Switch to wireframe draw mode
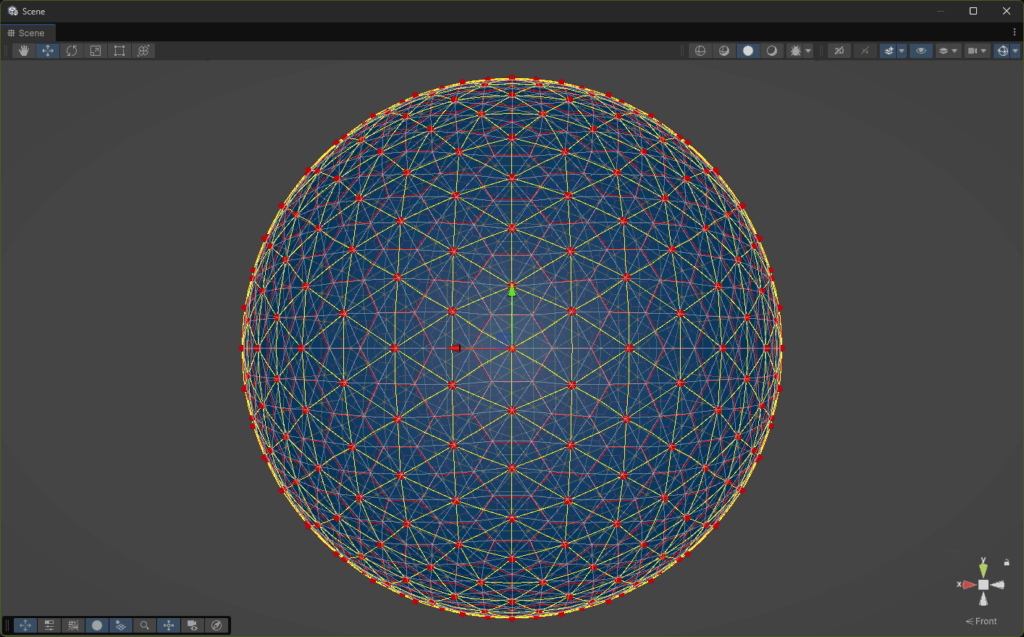Viewport: 1024px width, 637px height. (x=700, y=51)
